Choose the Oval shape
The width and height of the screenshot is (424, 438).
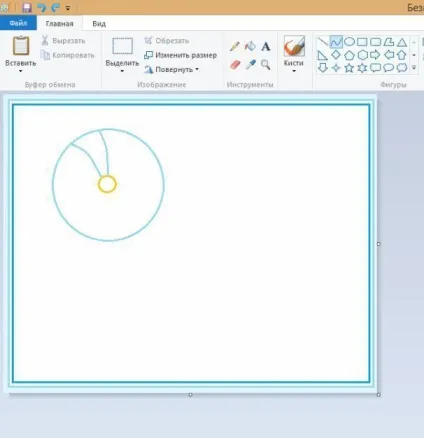349,42
